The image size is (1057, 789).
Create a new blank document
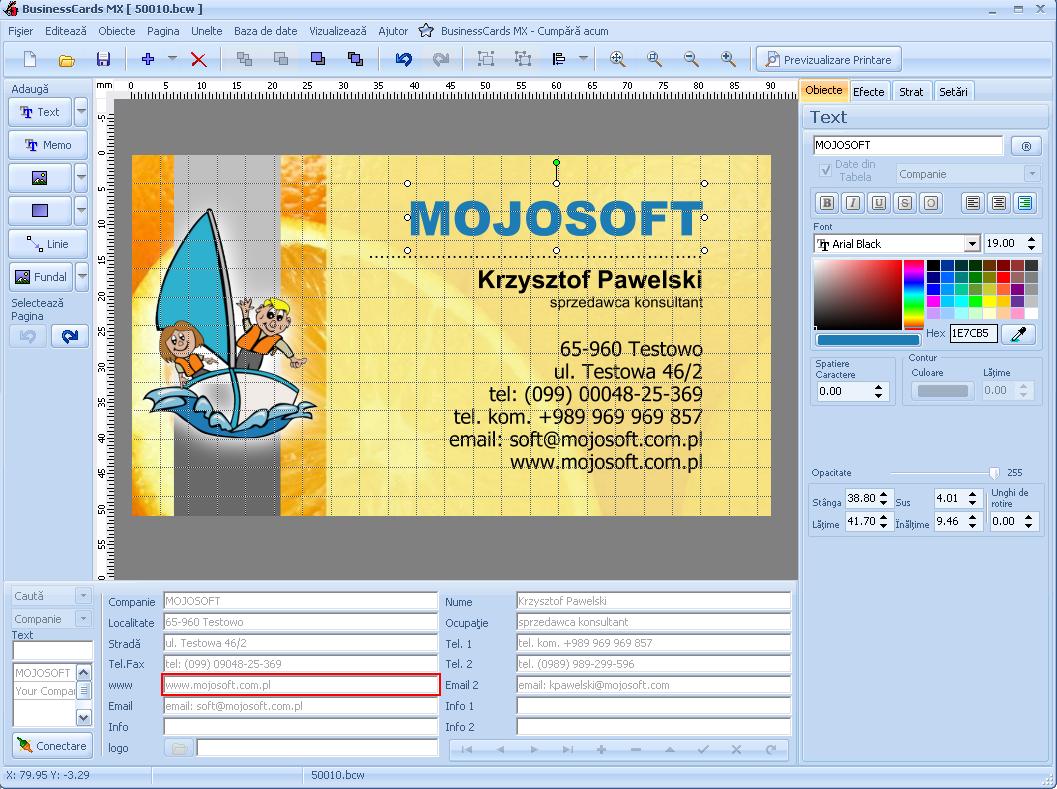(x=30, y=59)
